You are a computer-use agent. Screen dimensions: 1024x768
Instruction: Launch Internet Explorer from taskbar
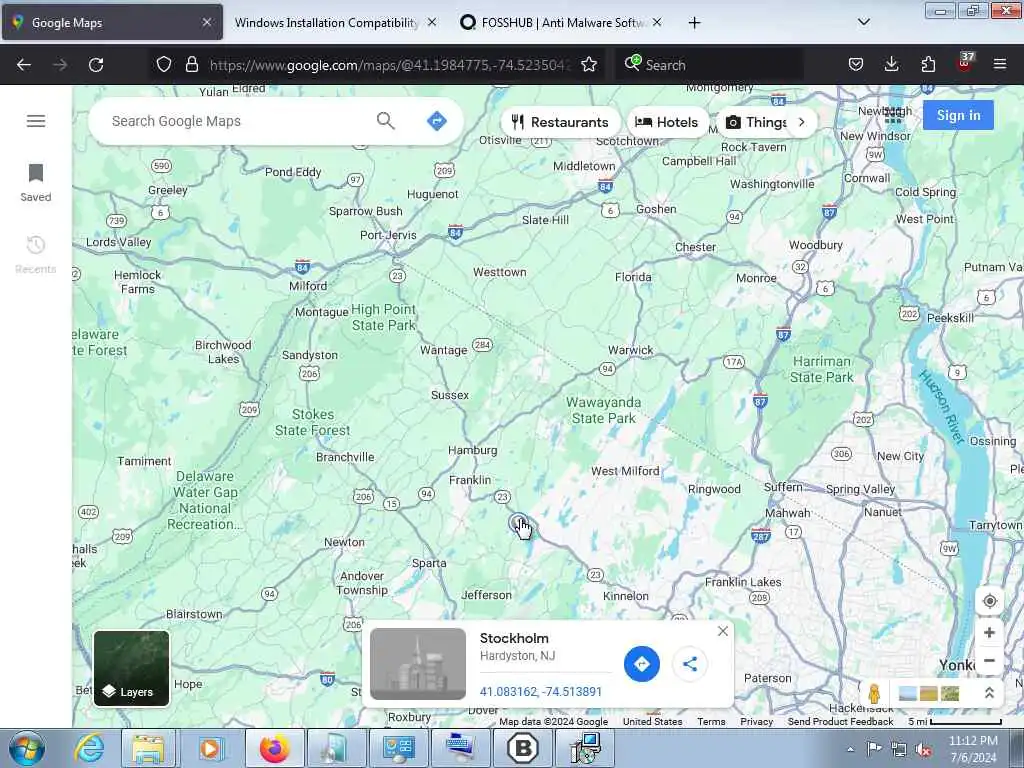[x=89, y=748]
